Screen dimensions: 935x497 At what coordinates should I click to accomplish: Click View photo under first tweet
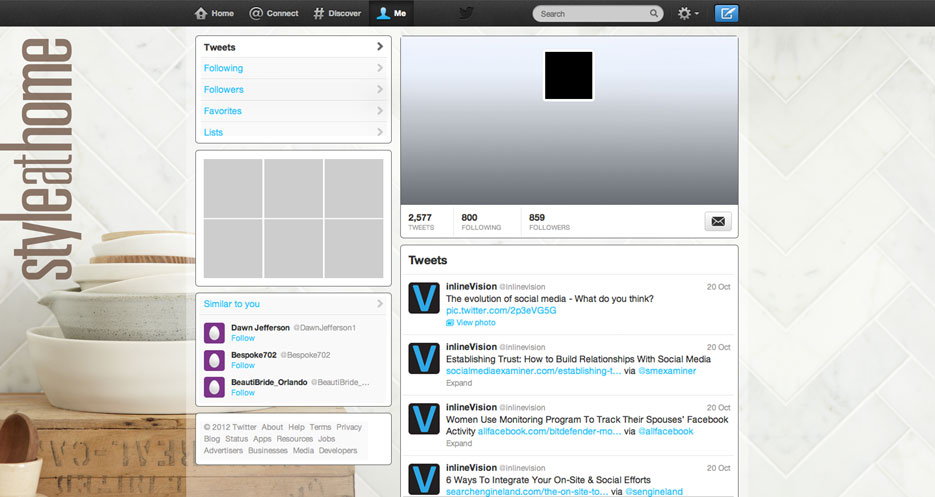tap(471, 322)
